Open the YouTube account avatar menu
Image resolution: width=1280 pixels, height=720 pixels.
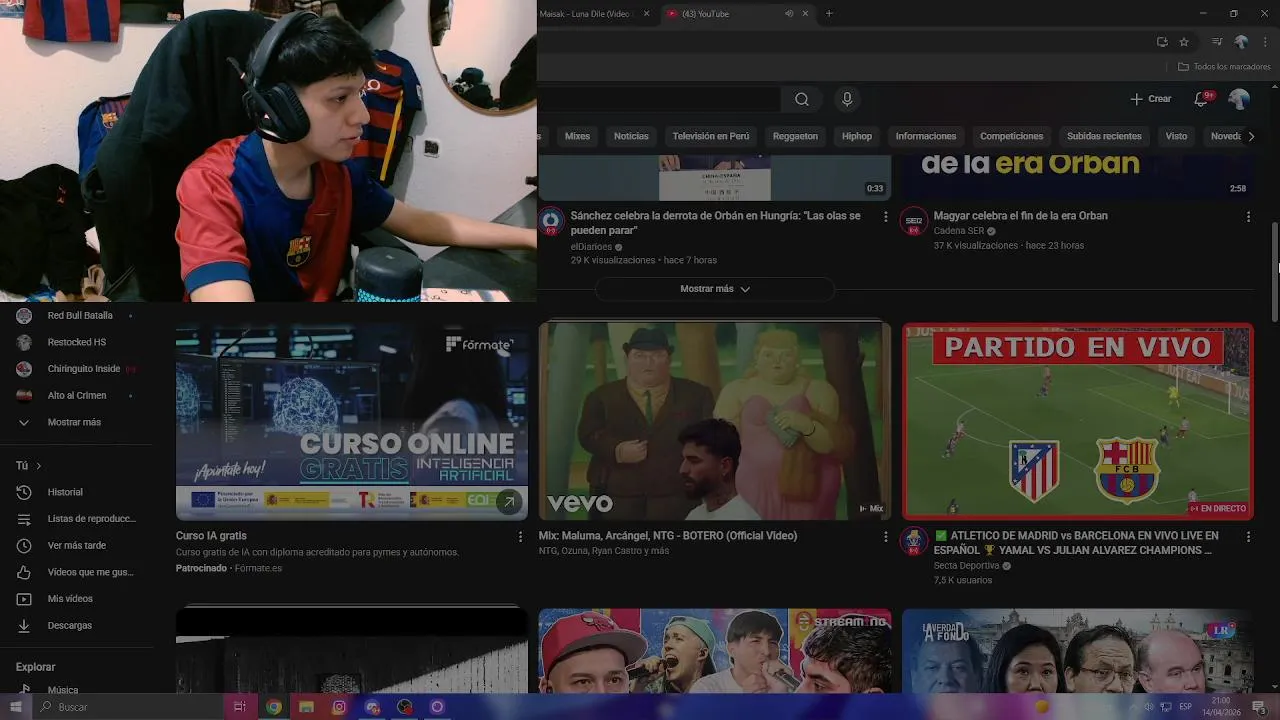coord(1239,99)
